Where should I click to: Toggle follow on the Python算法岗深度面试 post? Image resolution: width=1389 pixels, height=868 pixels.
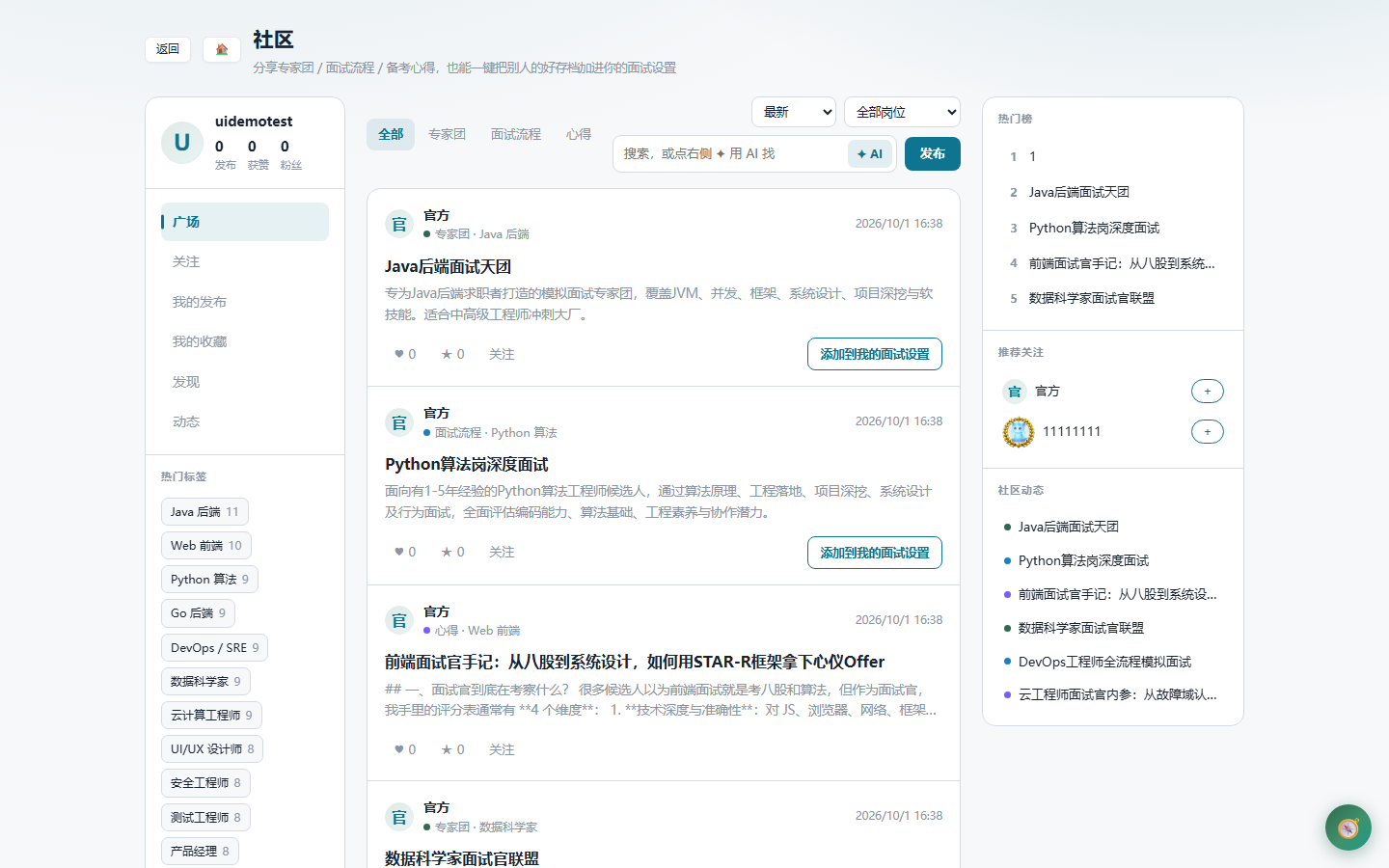pyautogui.click(x=502, y=552)
